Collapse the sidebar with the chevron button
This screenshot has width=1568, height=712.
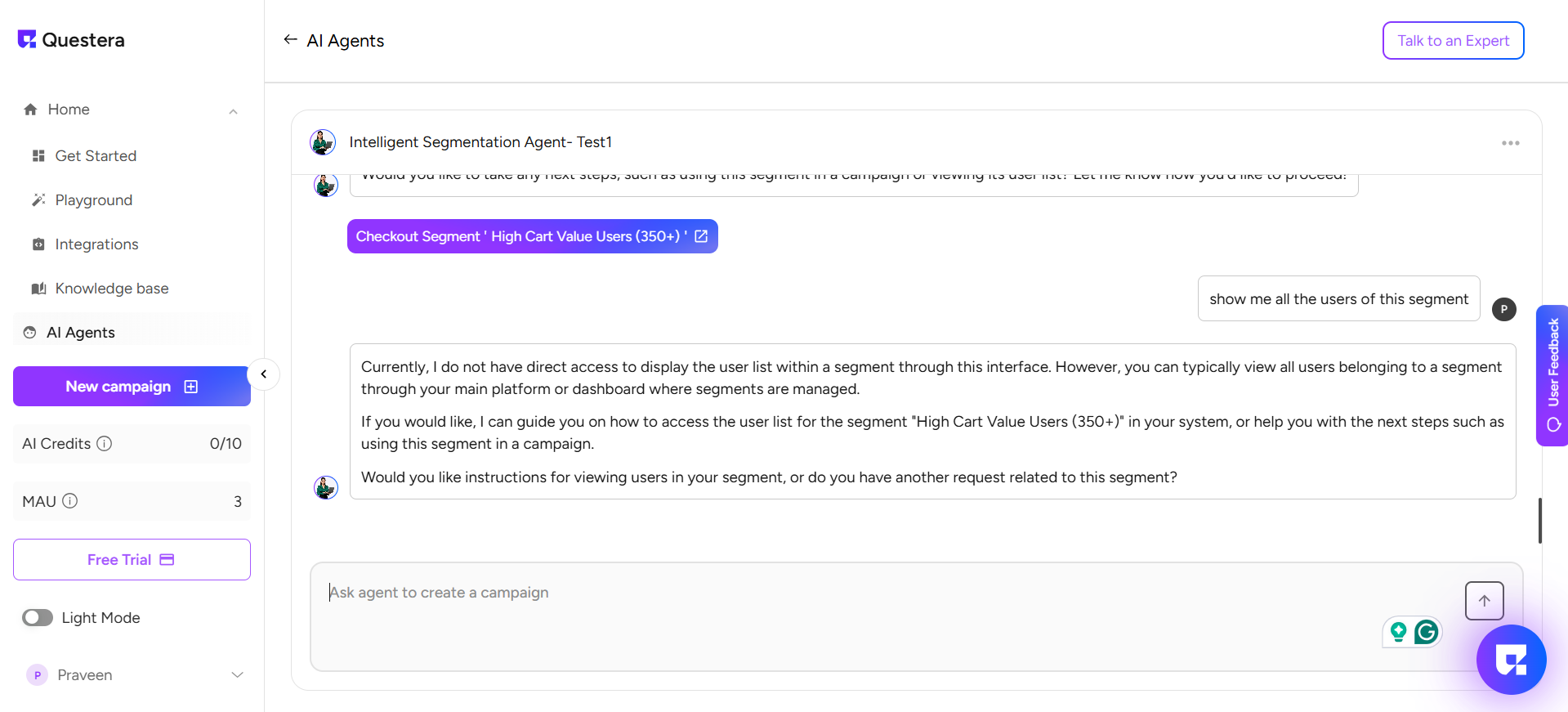263,374
